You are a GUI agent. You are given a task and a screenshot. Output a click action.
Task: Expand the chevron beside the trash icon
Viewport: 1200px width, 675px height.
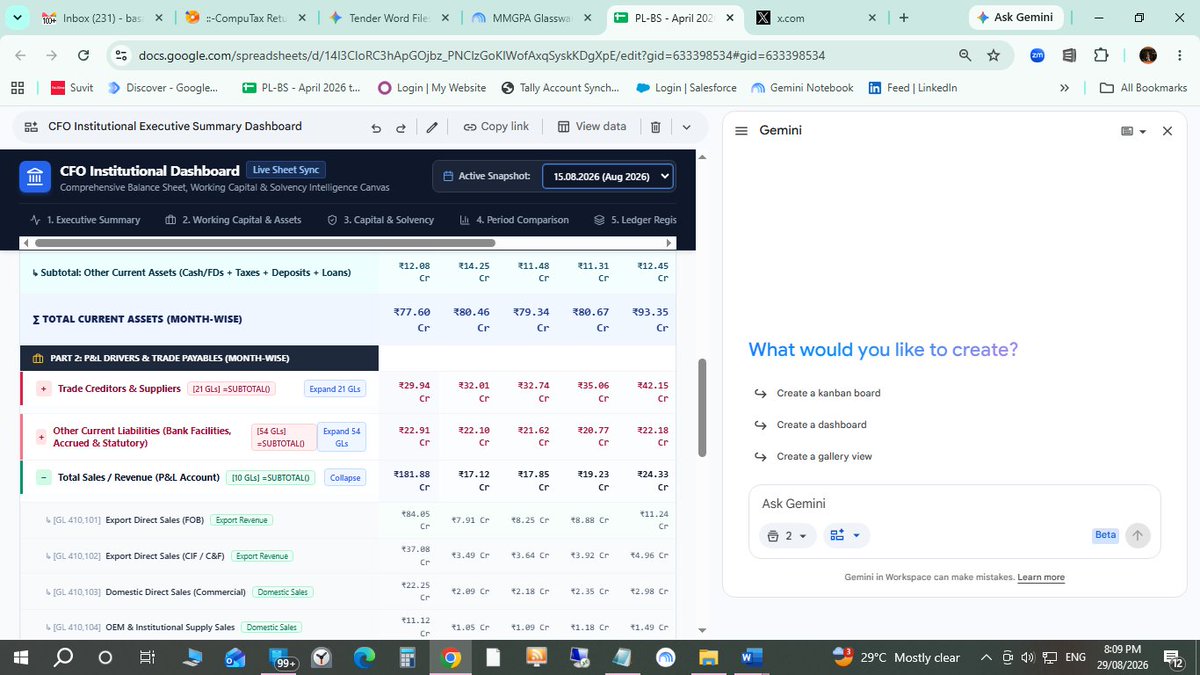pyautogui.click(x=686, y=127)
